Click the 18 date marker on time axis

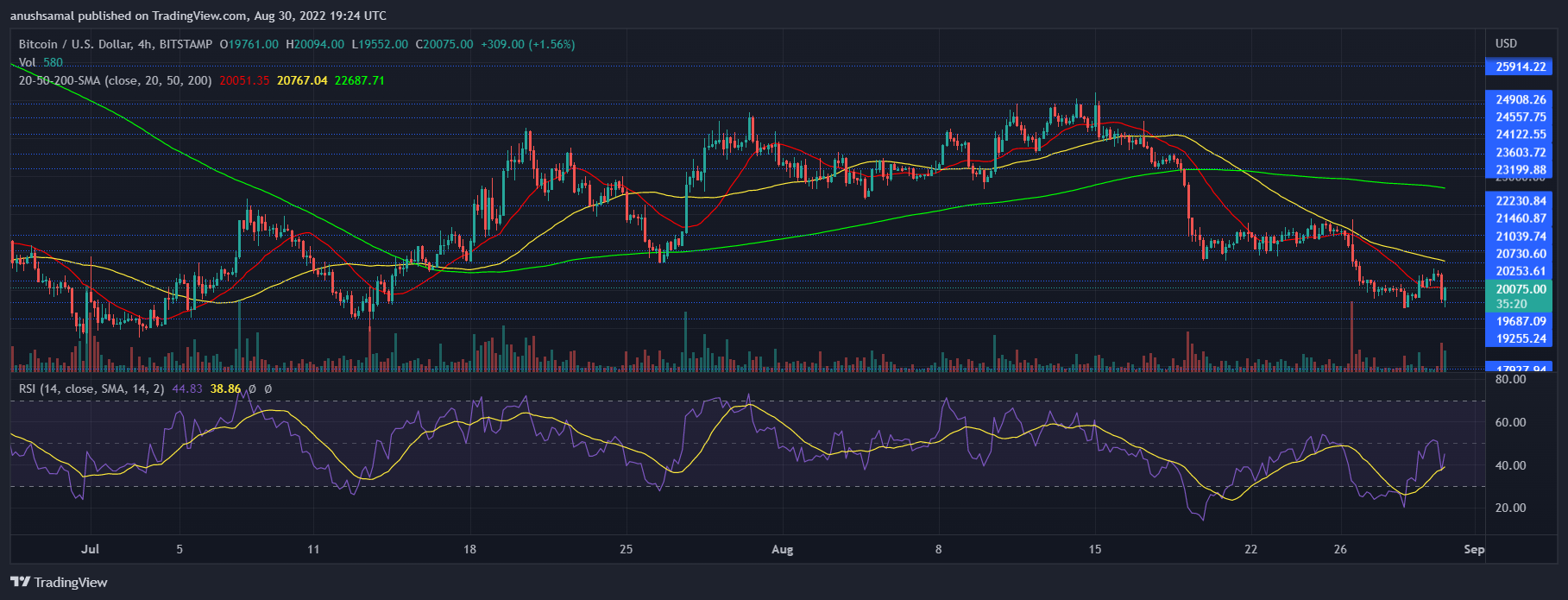click(469, 549)
